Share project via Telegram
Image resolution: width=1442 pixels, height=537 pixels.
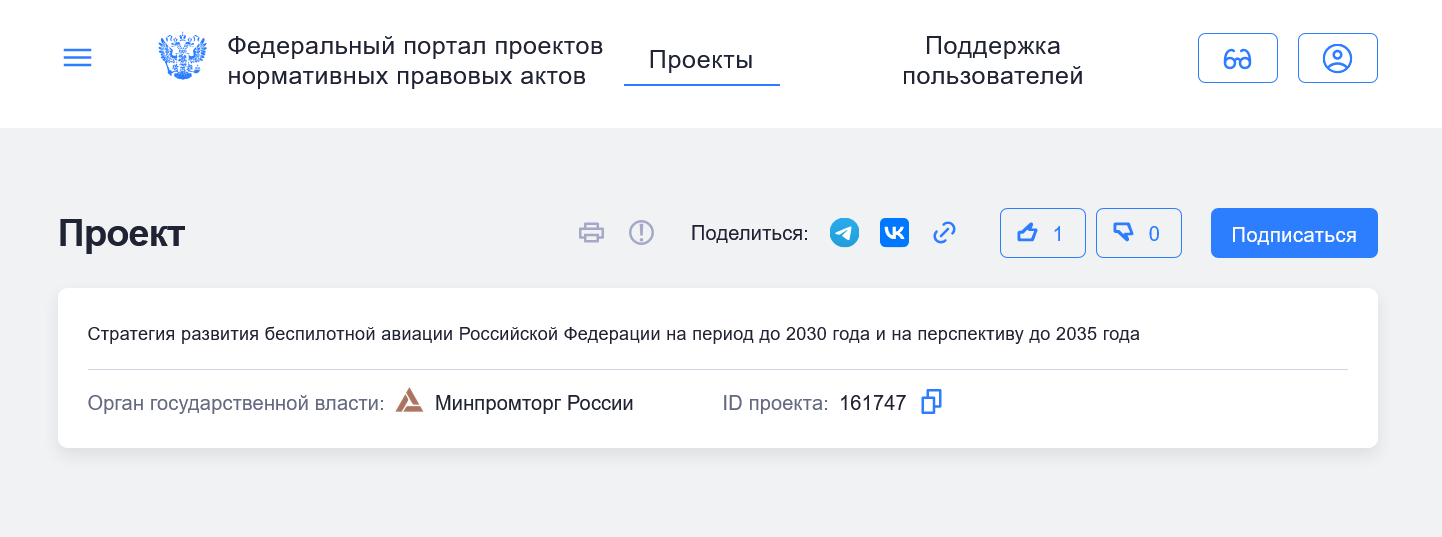click(845, 233)
